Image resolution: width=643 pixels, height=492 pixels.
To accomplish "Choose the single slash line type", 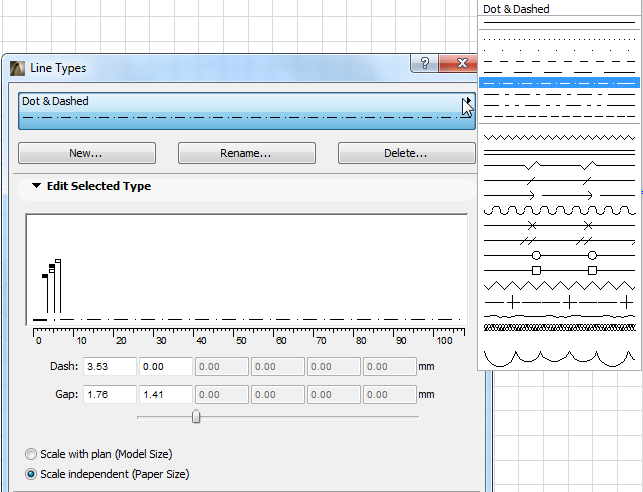I will coord(559,180).
